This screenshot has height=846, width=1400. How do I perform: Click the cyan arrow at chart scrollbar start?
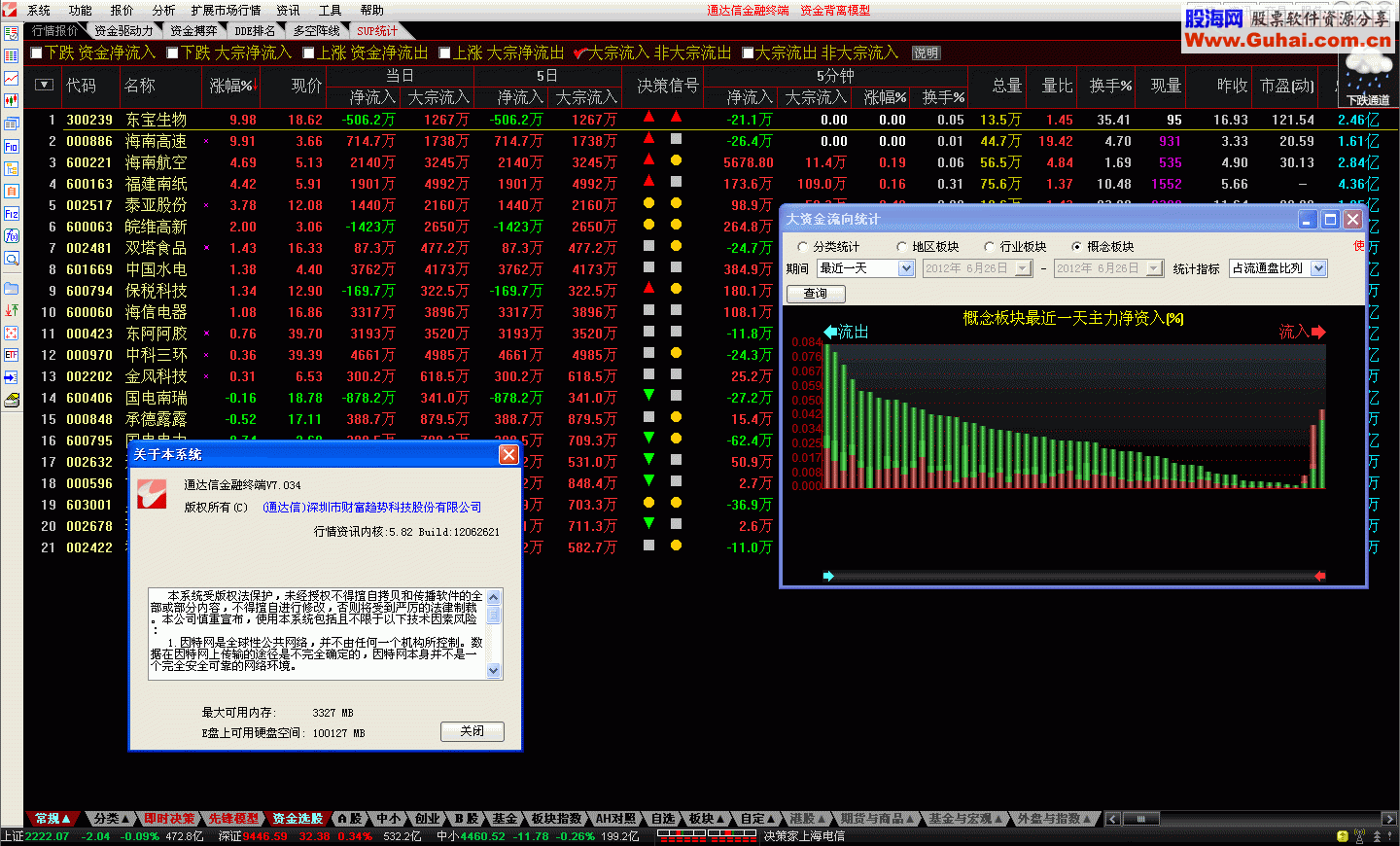coord(828,577)
